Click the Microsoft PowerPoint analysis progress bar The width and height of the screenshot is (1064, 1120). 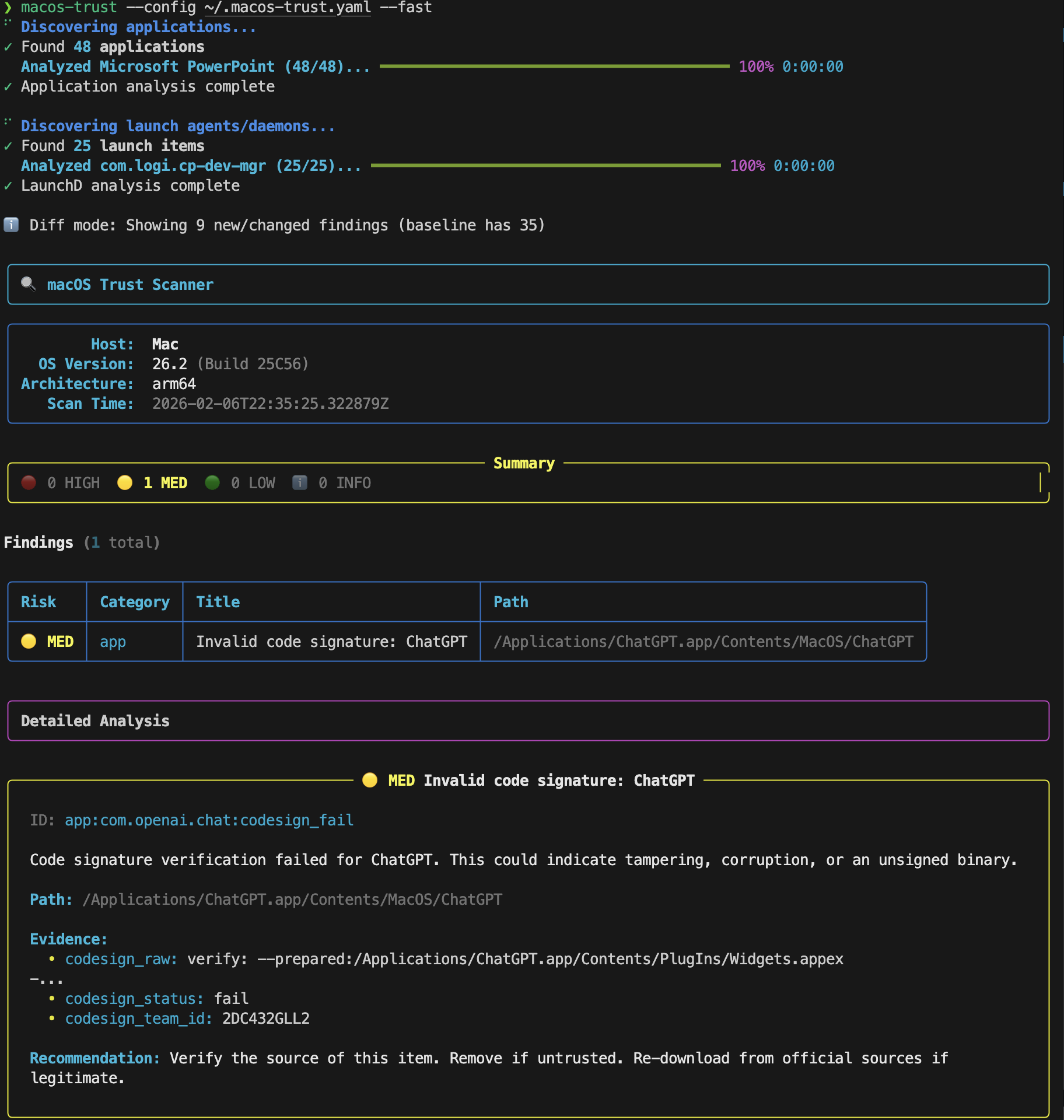[554, 66]
